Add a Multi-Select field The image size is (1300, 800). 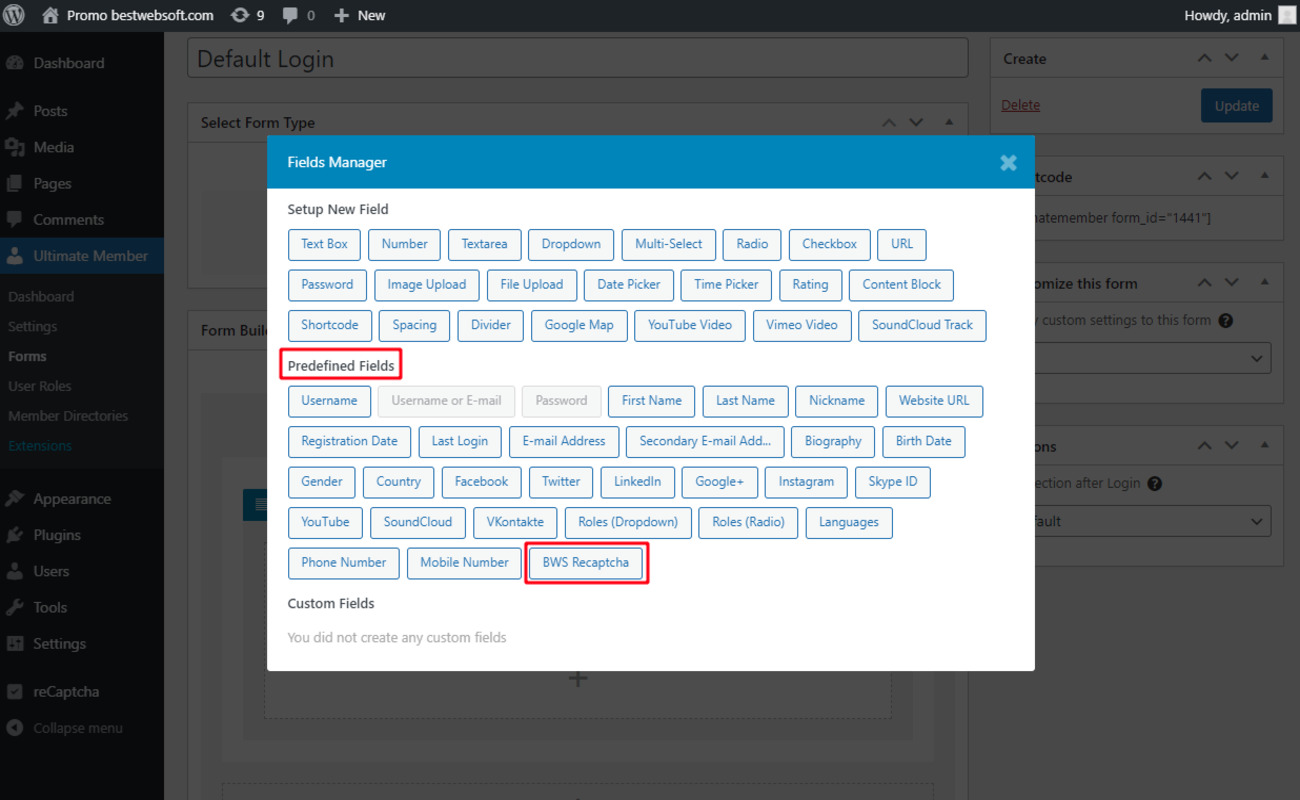pos(669,244)
